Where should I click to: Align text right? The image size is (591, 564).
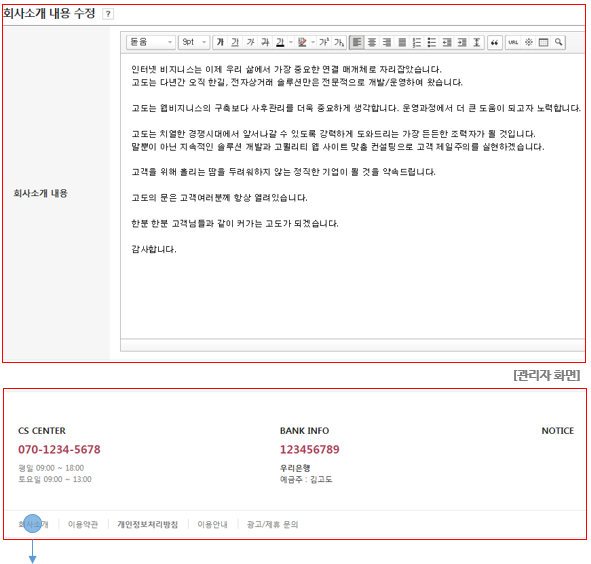click(x=387, y=42)
